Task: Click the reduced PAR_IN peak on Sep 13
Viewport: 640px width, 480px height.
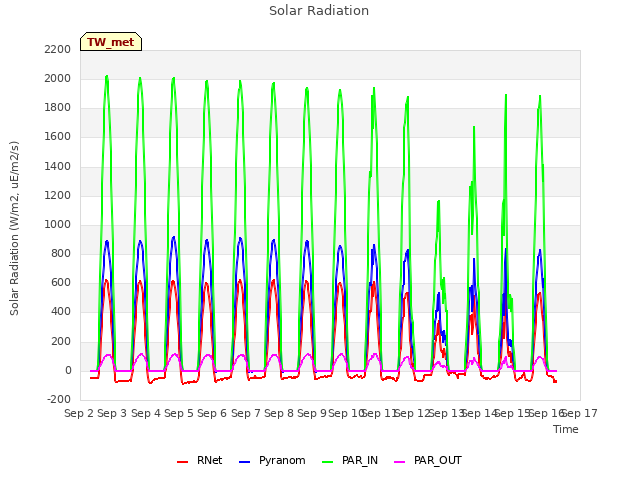Action: click(x=439, y=201)
